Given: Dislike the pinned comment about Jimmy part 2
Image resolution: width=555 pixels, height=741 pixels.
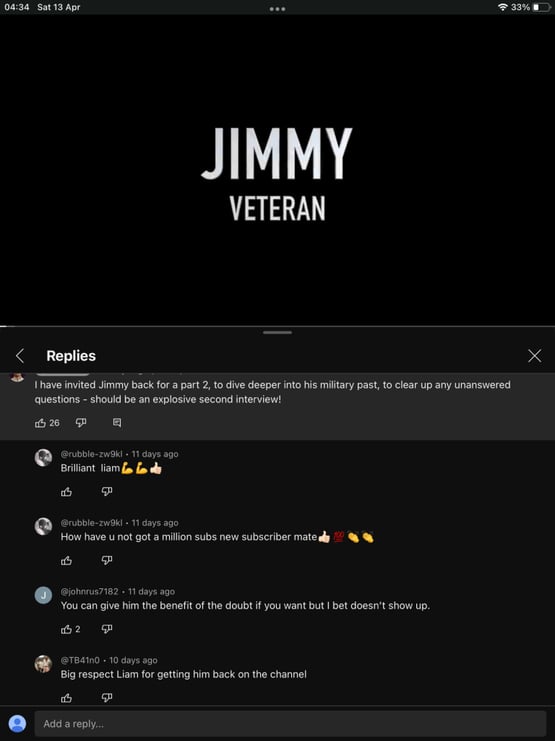Looking at the screenshot, I should coord(81,423).
